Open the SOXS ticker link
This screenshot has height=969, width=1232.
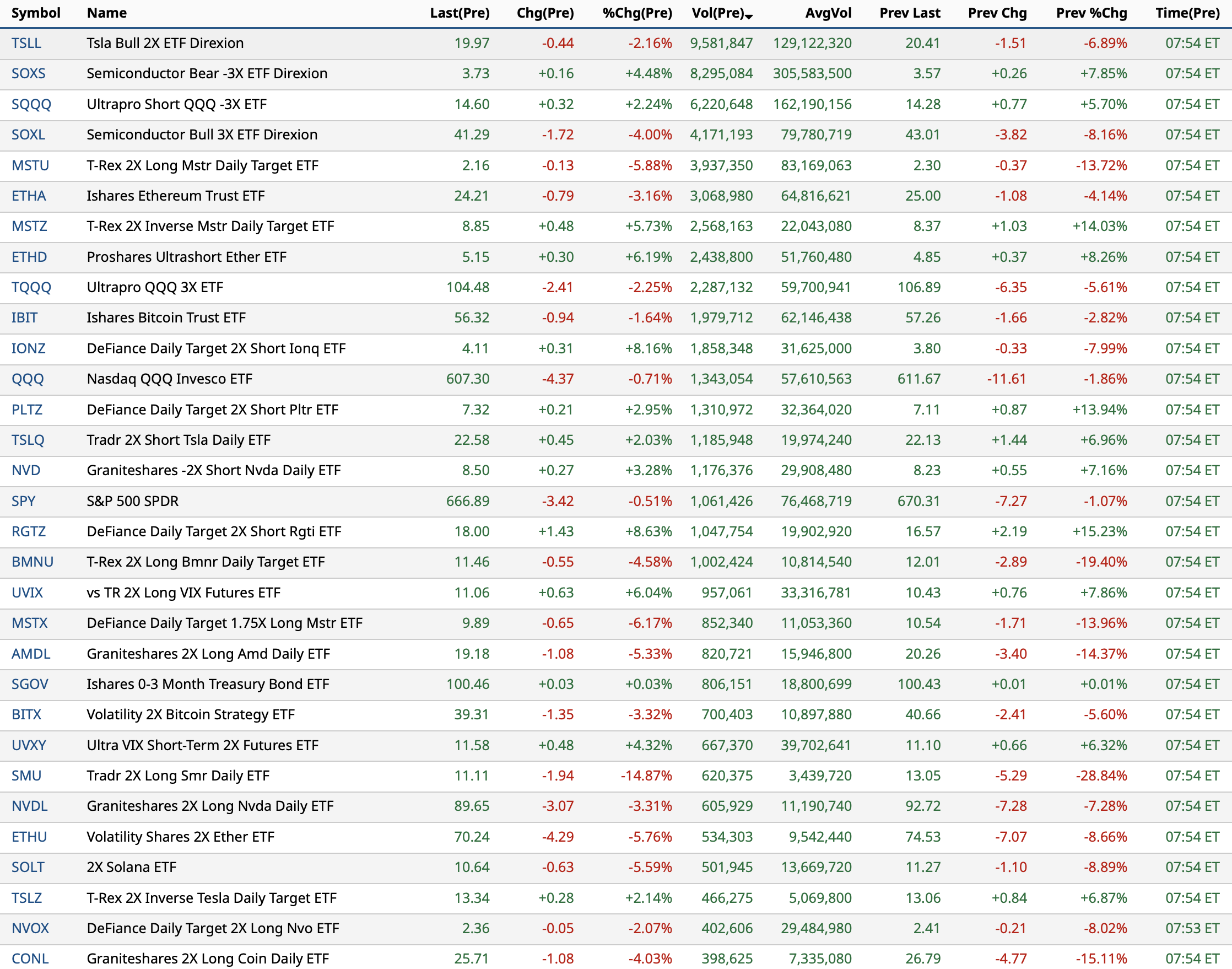click(x=28, y=74)
